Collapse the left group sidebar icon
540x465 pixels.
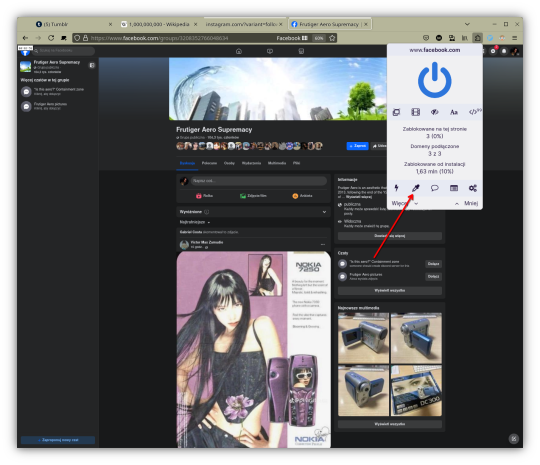[92, 65]
